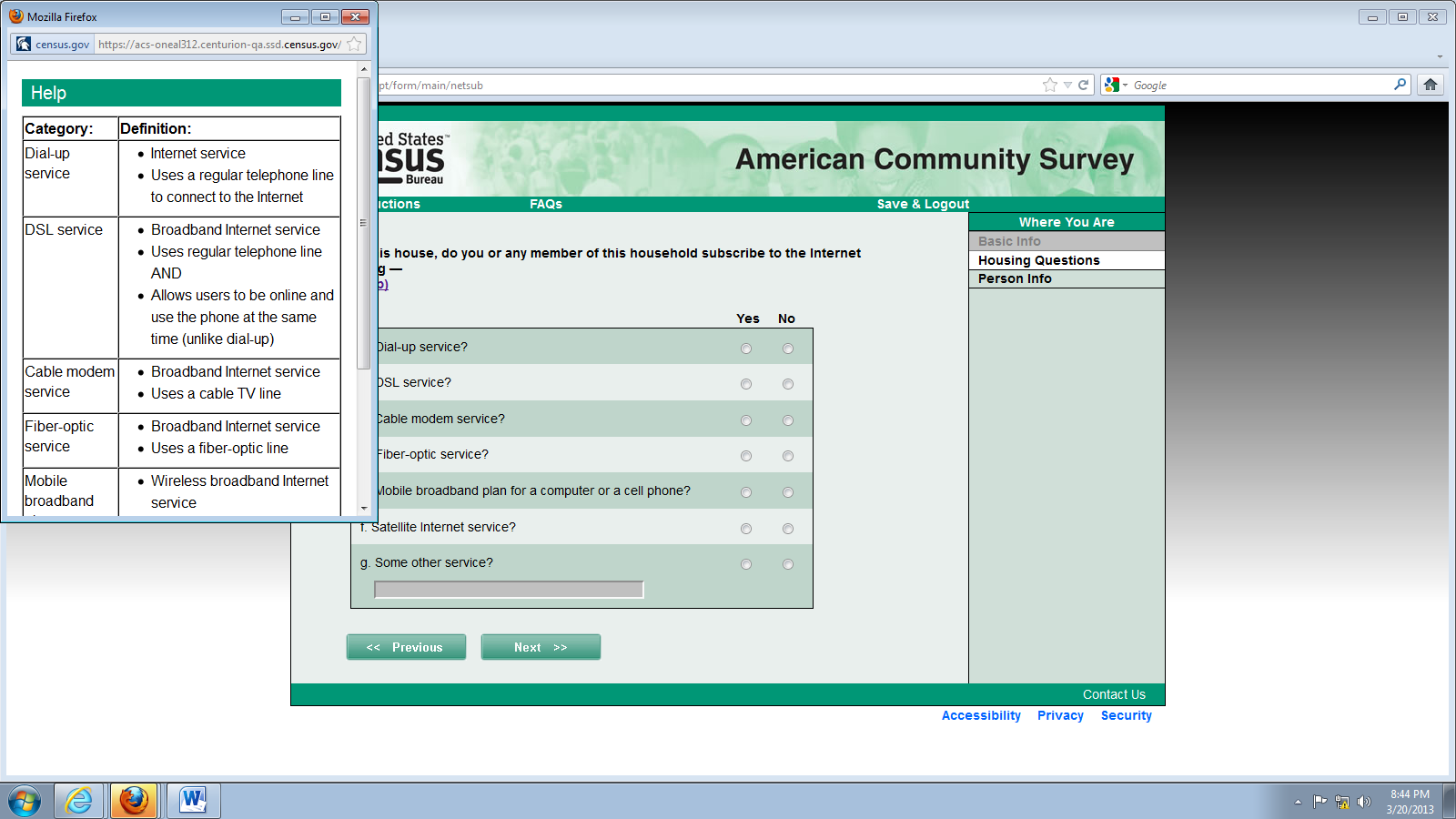Select No for DSL service

[x=788, y=384]
